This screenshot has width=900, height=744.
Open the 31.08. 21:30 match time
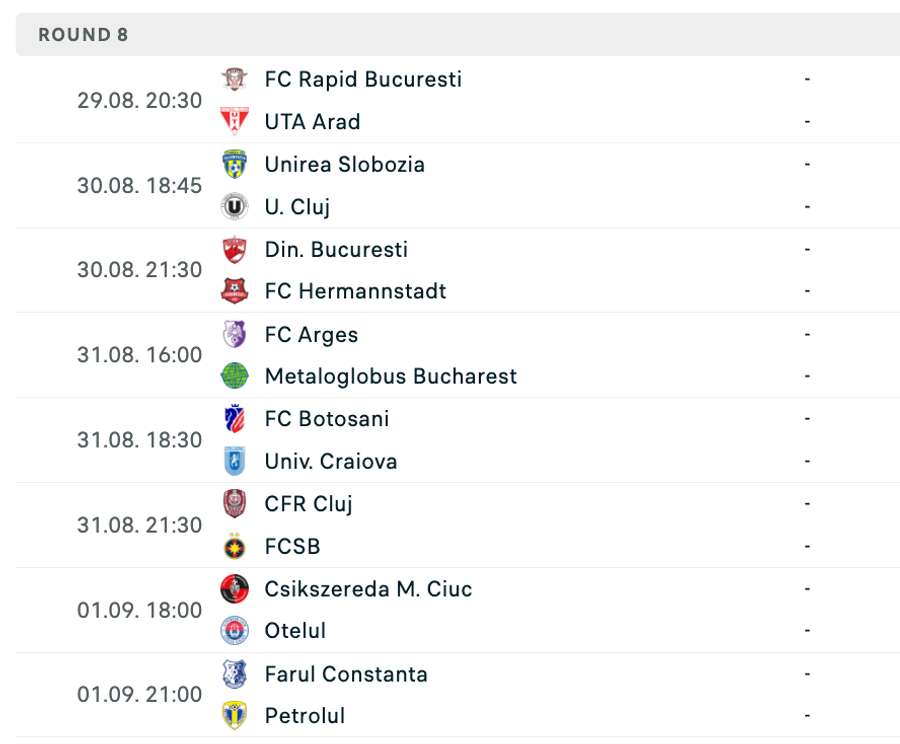pyautogui.click(x=139, y=525)
